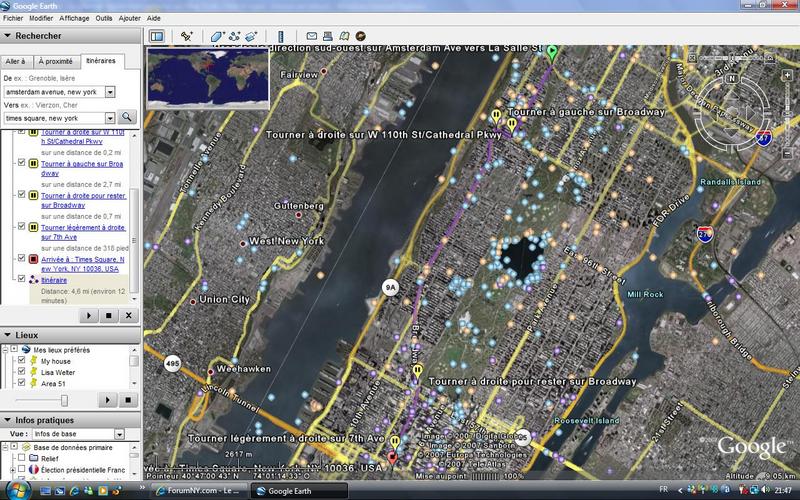Image resolution: width=800 pixels, height=500 pixels.
Task: Toggle checkbox for Arrivée à Times Square step
Action: tap(21, 258)
